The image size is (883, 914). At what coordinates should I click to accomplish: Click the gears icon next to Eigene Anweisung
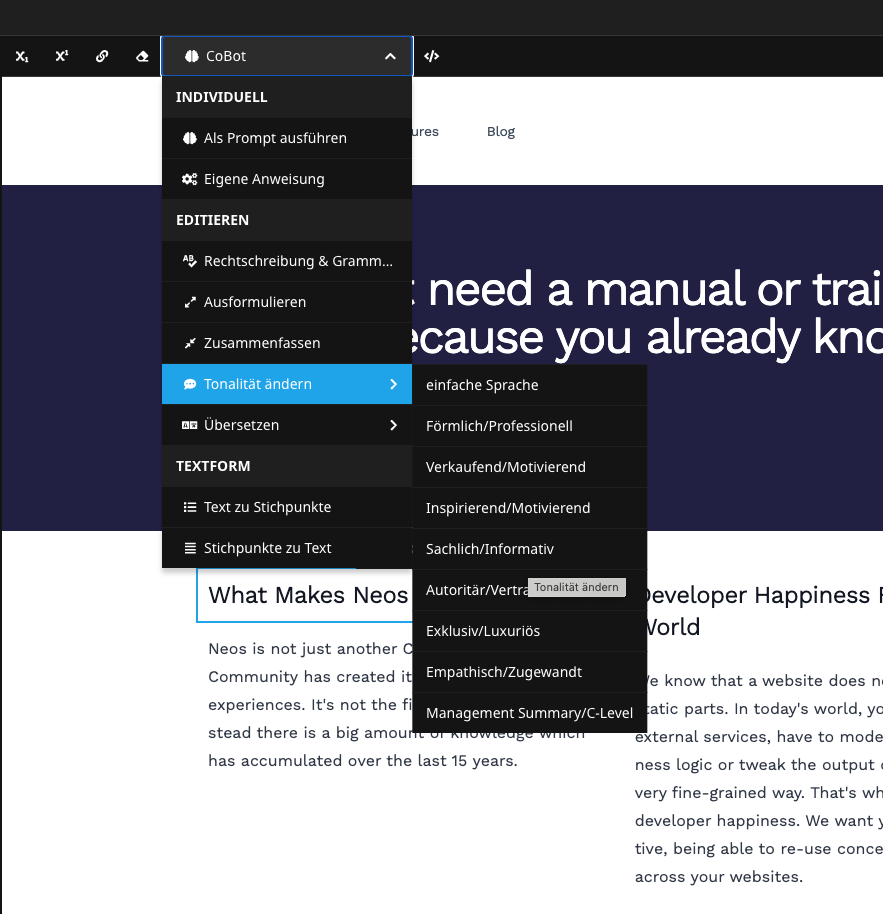tap(190, 178)
